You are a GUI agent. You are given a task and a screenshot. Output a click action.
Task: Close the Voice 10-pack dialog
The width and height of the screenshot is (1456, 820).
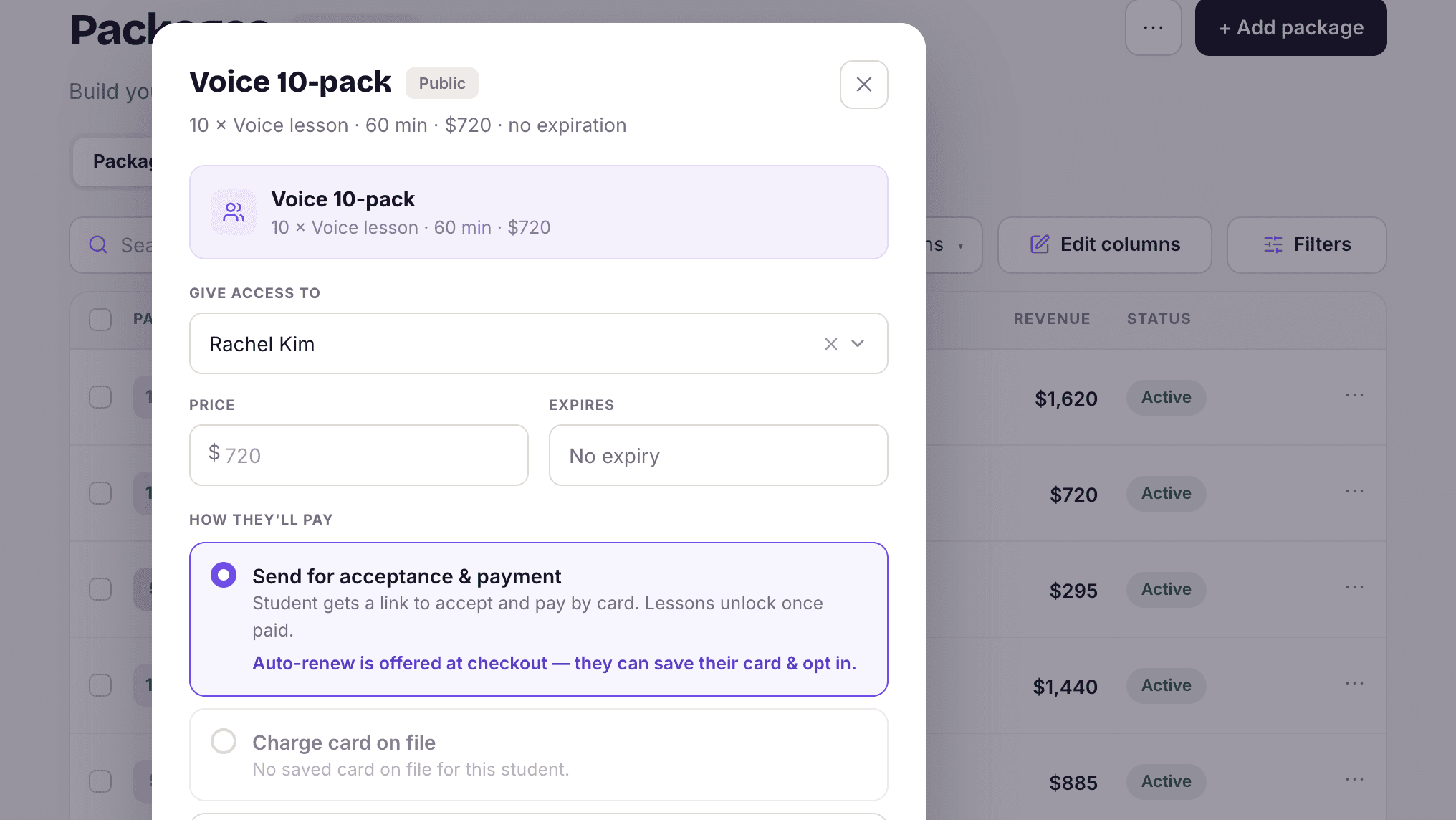click(863, 85)
